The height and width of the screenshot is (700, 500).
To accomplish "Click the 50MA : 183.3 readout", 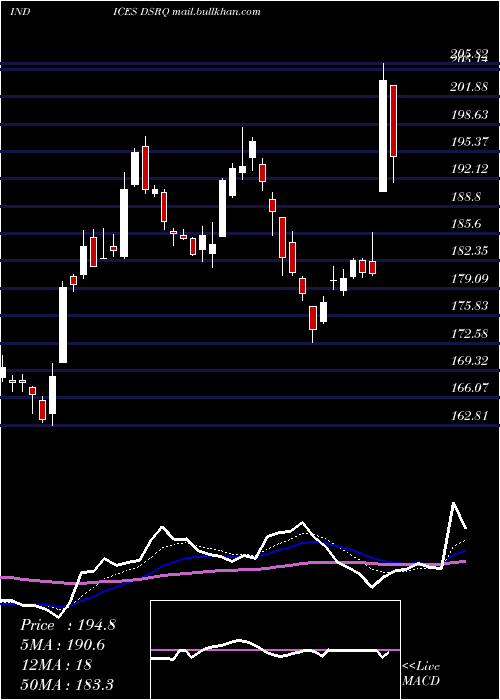I will (67, 684).
